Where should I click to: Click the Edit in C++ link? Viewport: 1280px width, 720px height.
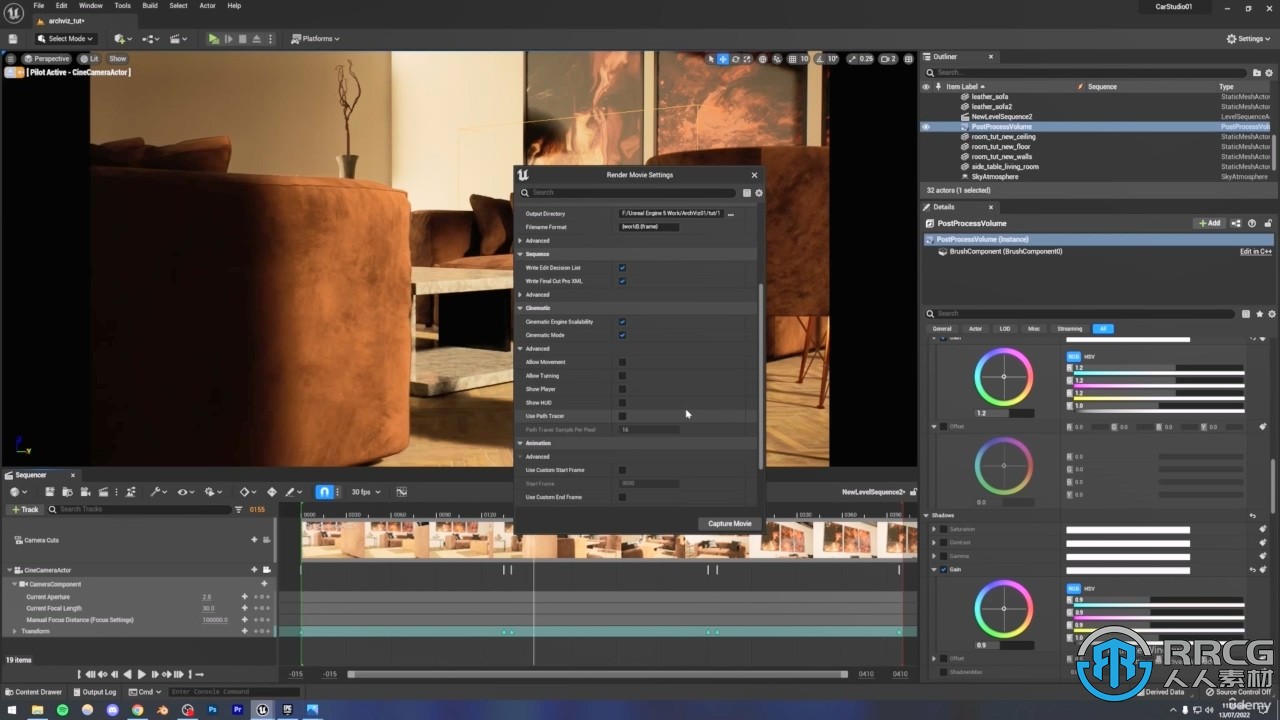tap(1257, 252)
